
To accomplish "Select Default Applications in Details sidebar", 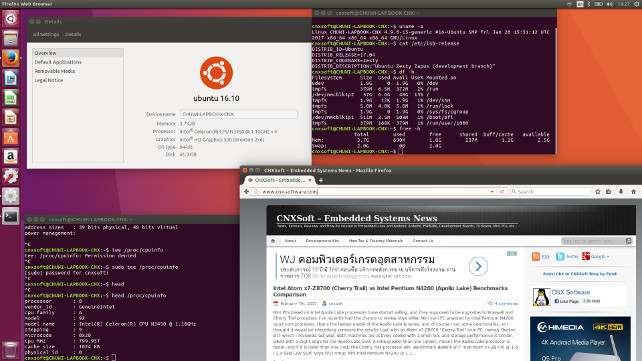I will [58, 62].
